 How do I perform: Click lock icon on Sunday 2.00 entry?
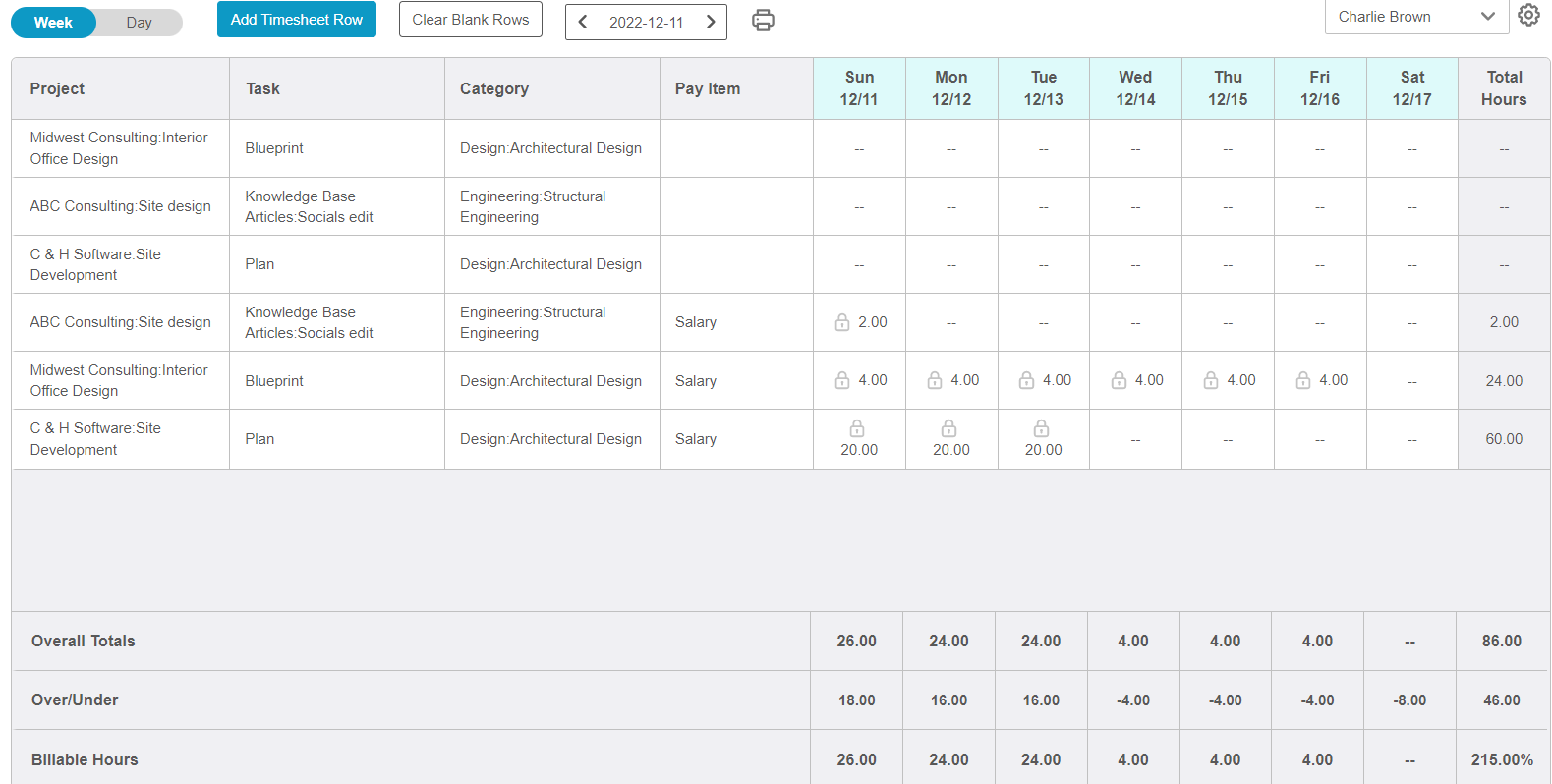[842, 322]
